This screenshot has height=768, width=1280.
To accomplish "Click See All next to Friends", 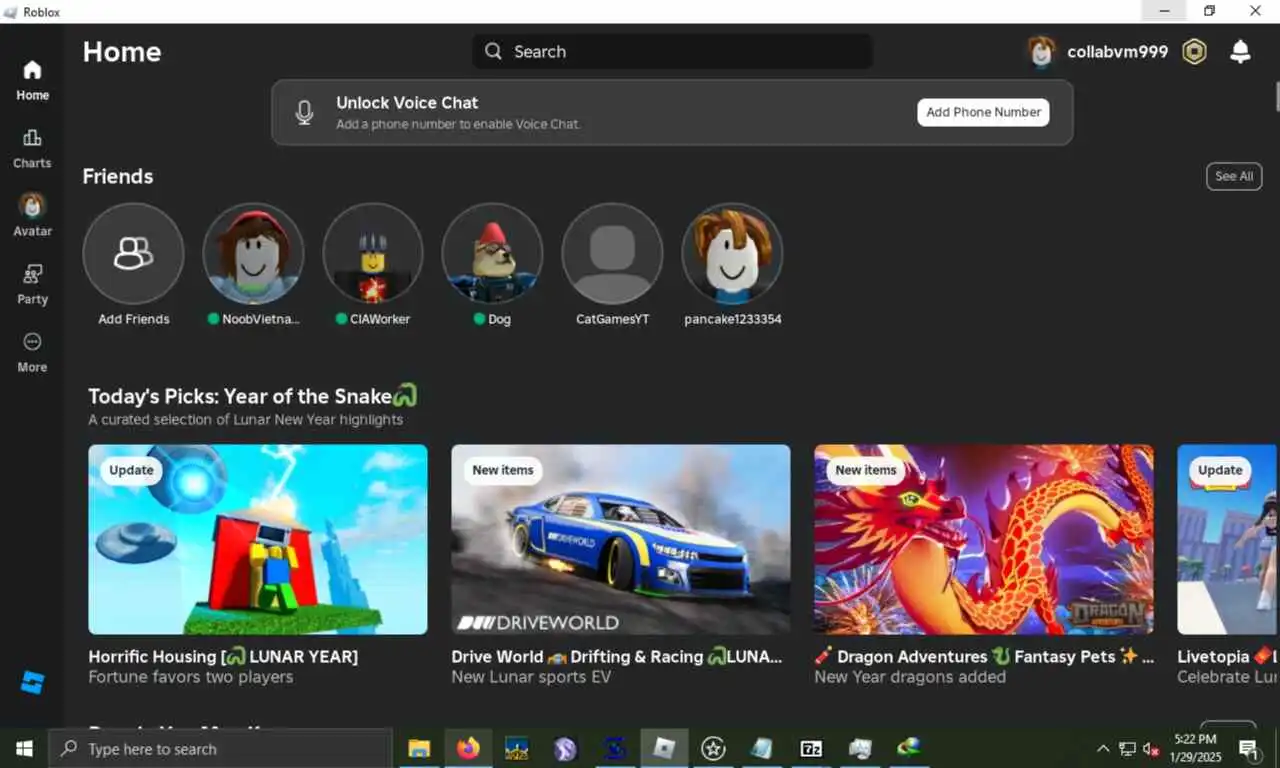I will point(1234,176).
